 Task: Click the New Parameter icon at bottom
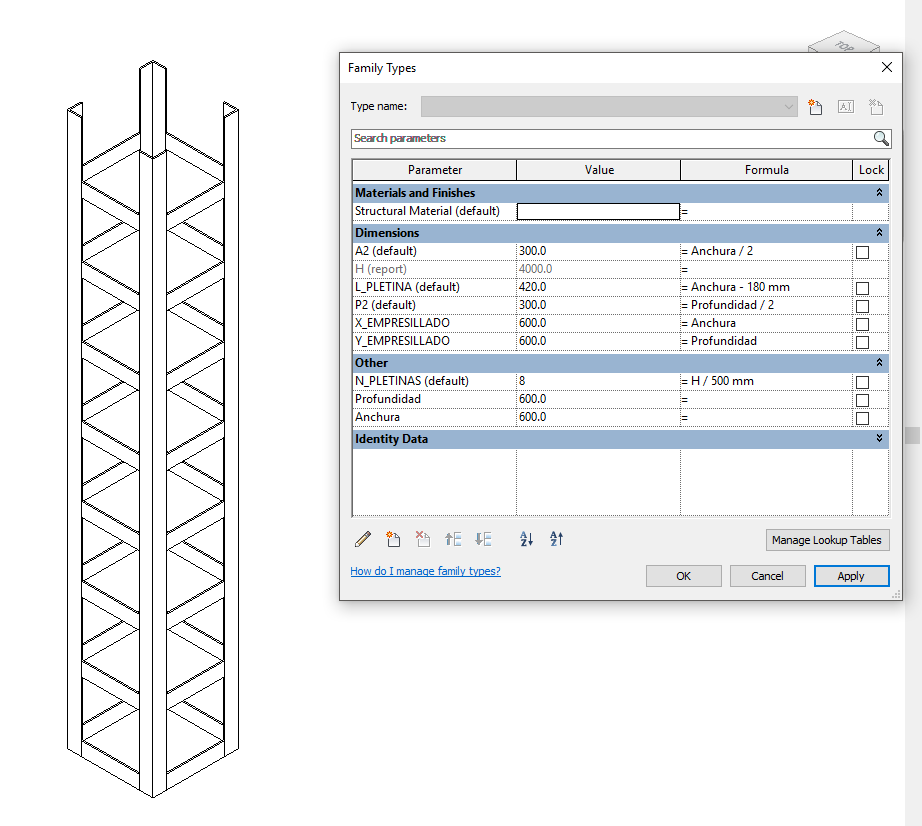pyautogui.click(x=393, y=539)
